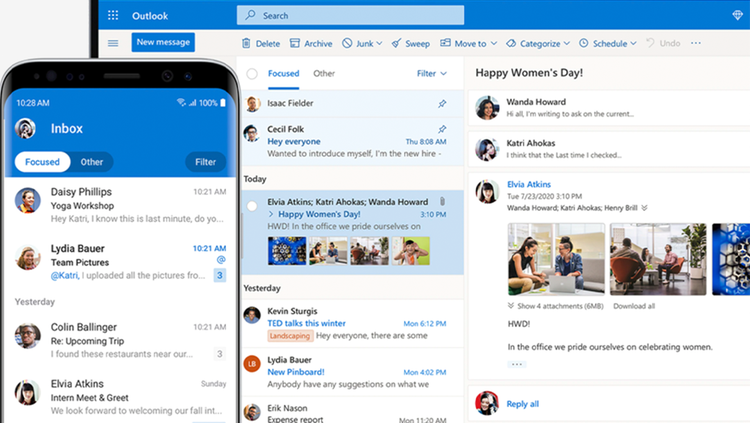Tap Yoga Workshop email on phone
The height and width of the screenshot is (423, 750).
(x=120, y=205)
